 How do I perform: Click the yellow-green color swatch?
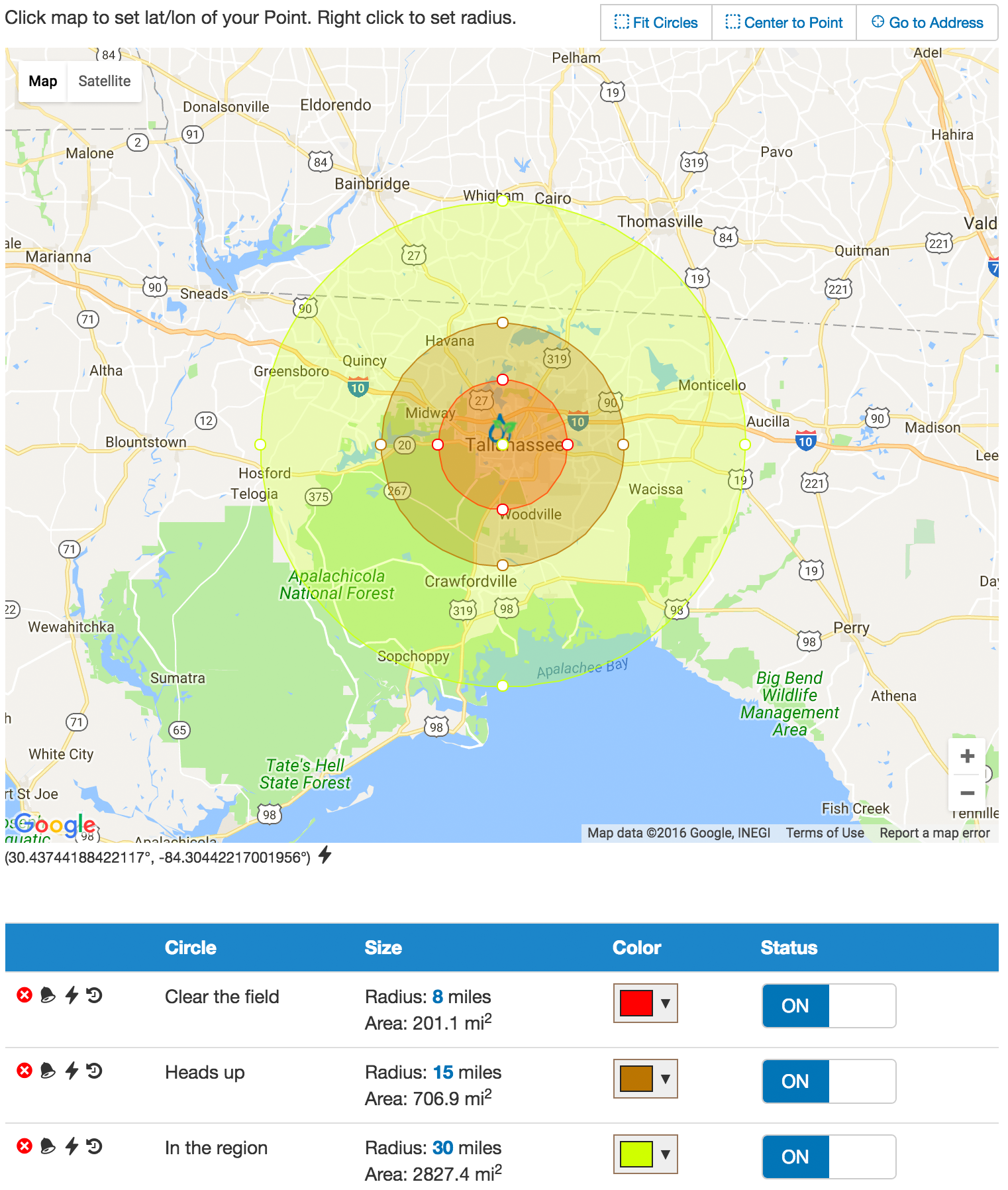tap(636, 1154)
